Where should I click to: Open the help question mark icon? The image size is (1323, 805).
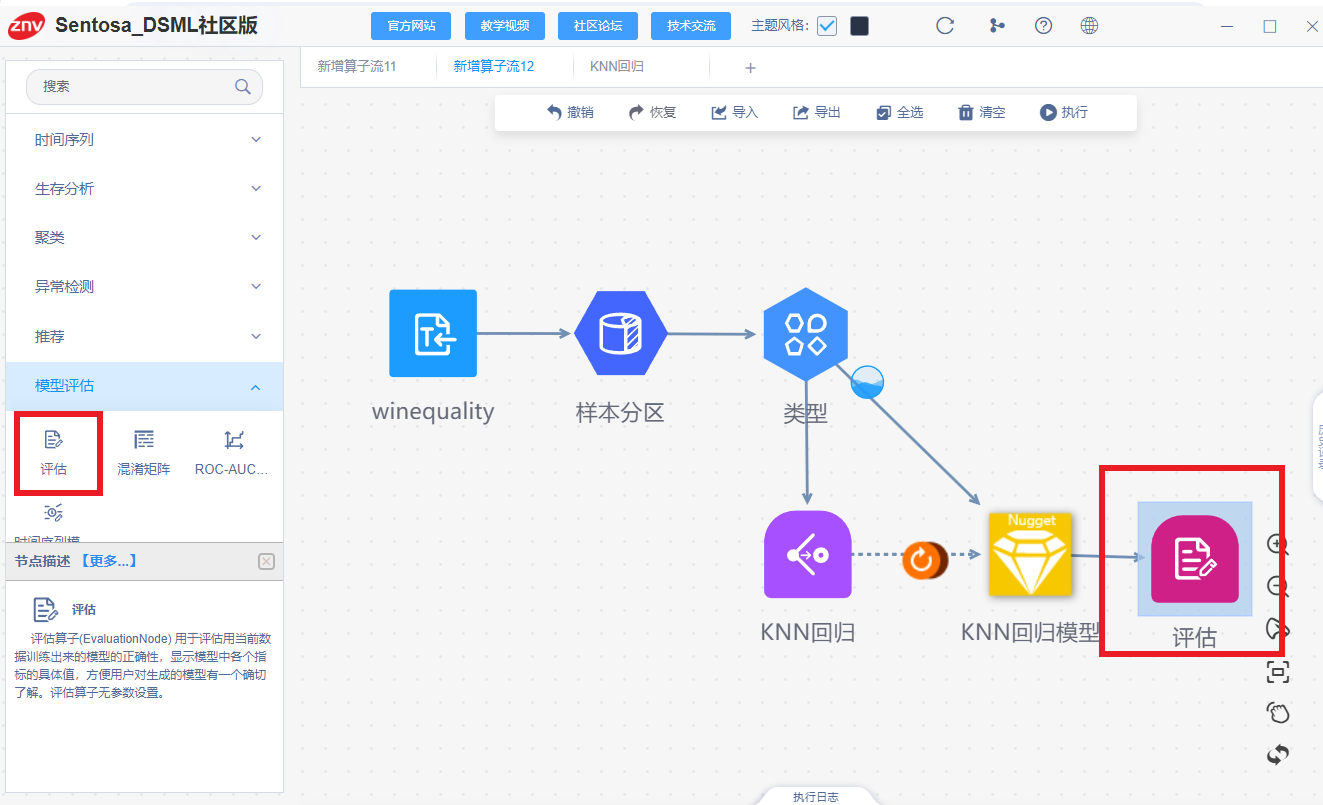tap(1043, 26)
